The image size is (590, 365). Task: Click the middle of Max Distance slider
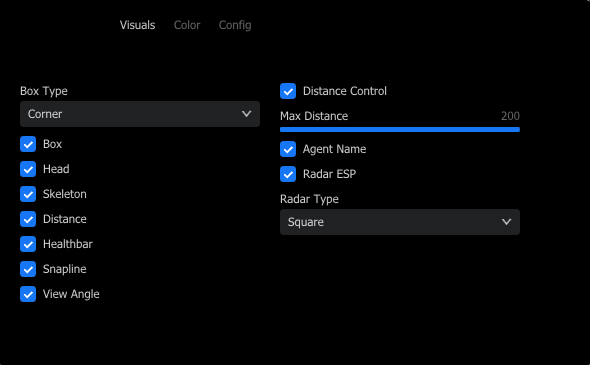tap(400, 129)
